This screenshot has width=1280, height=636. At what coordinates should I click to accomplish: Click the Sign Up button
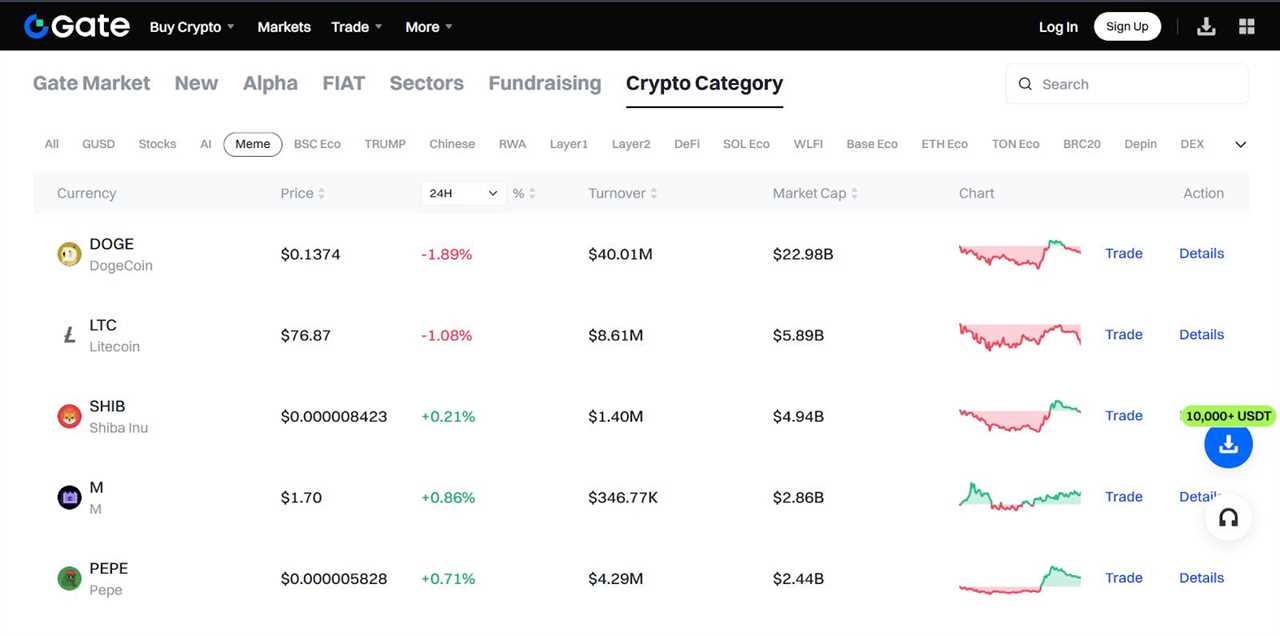(1127, 26)
